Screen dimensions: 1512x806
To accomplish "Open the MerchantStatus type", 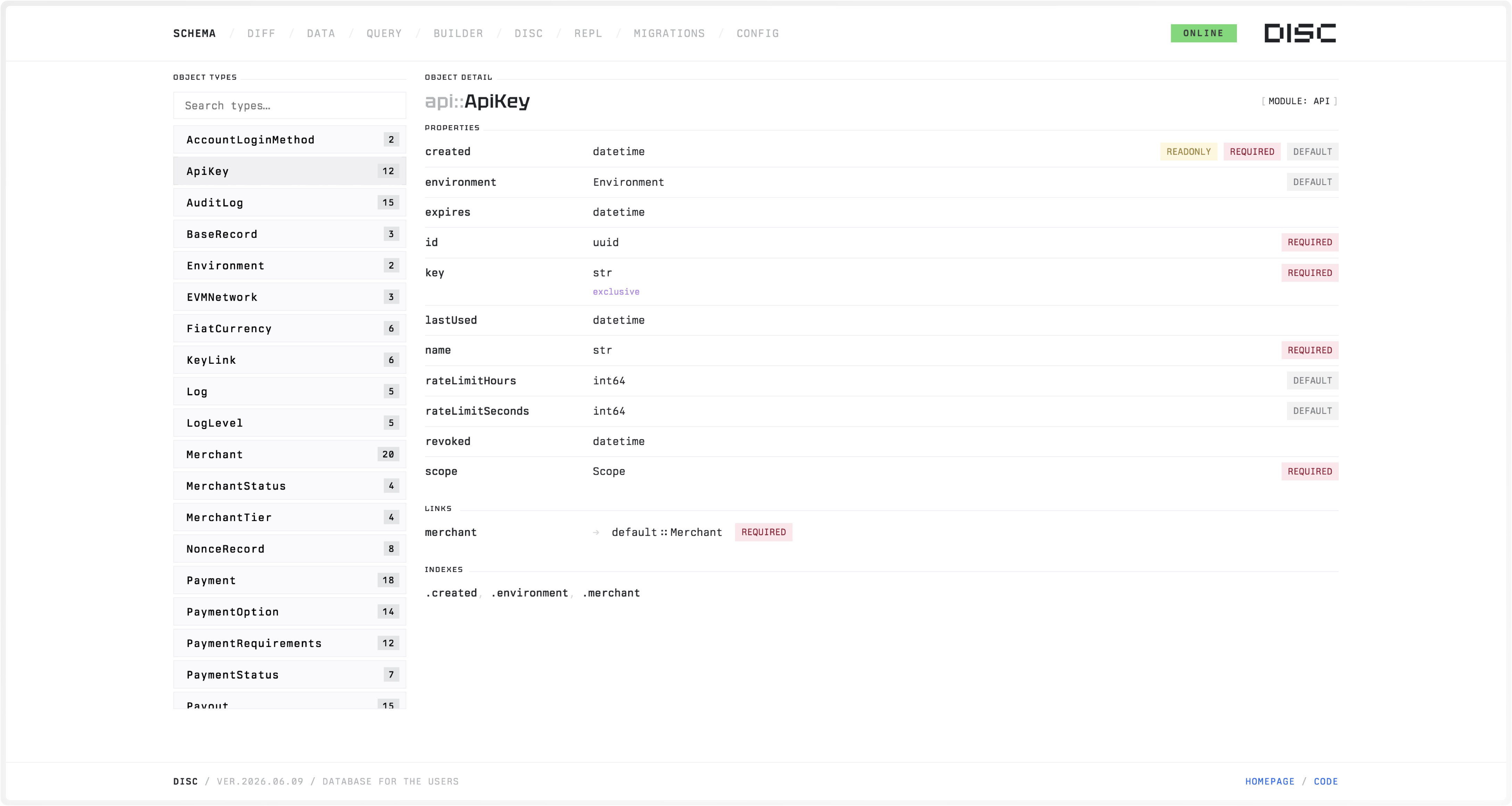I will pyautogui.click(x=289, y=486).
